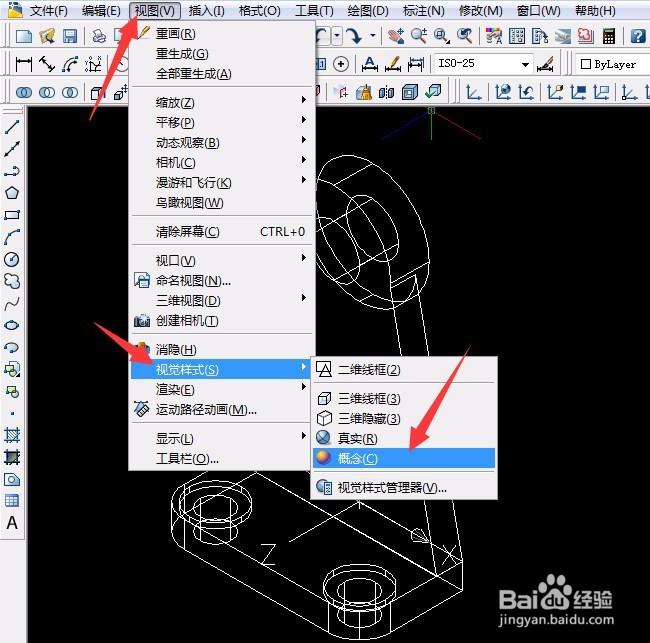Expand the 动态观察(B) submenu
The image size is (650, 643).
[x=223, y=142]
